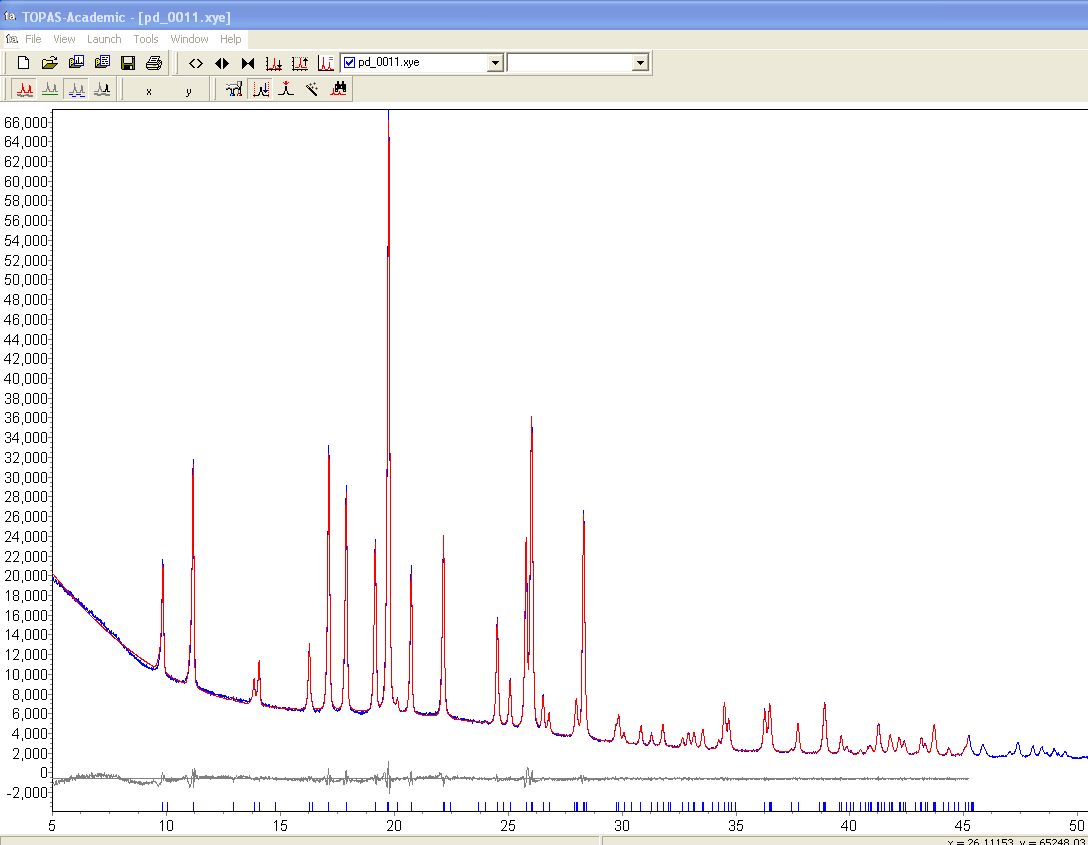Click the -2,000 y-axis label

coord(26,792)
